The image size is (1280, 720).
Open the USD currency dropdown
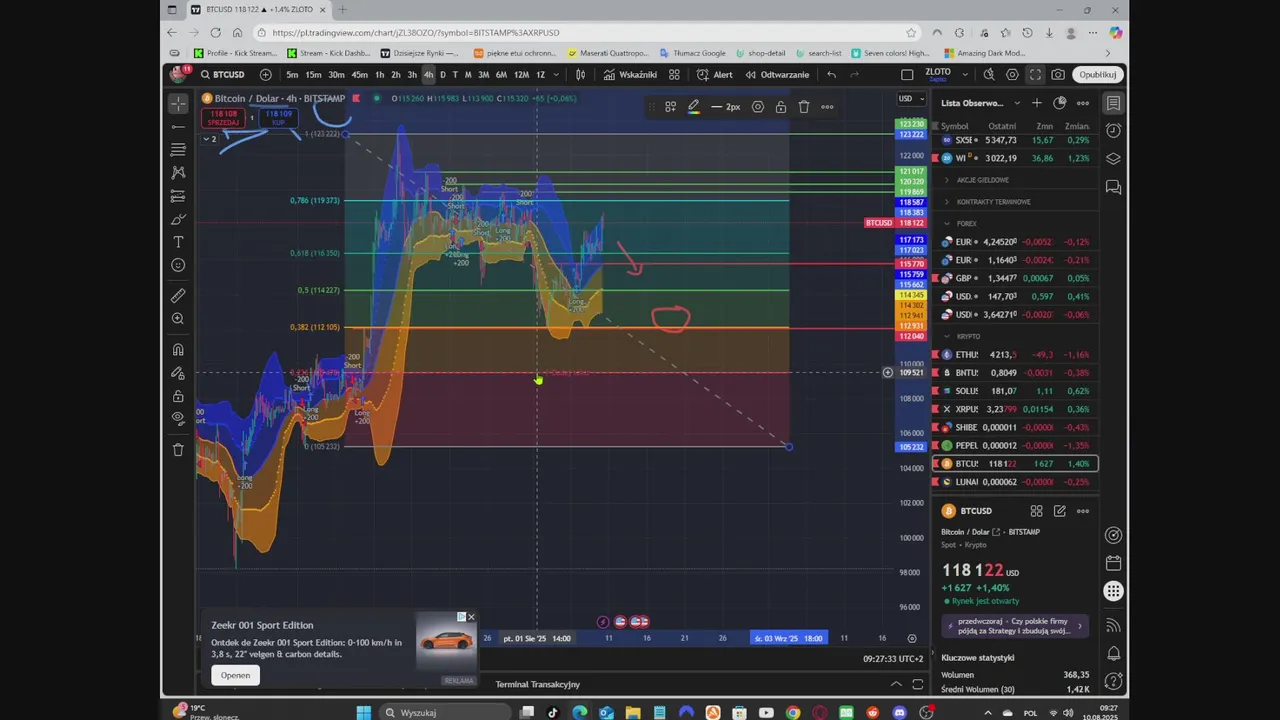[x=910, y=98]
